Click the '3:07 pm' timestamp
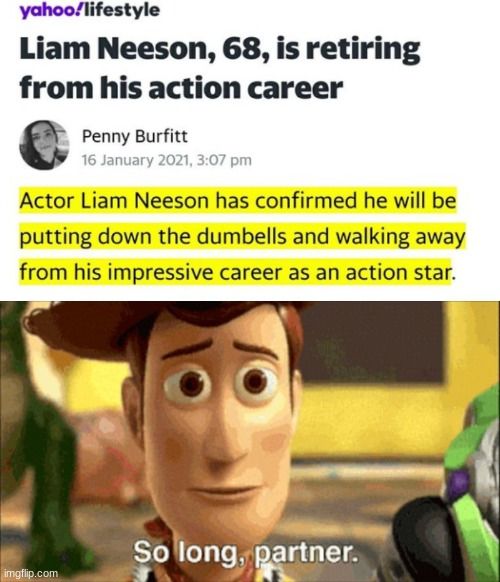 coord(224,160)
